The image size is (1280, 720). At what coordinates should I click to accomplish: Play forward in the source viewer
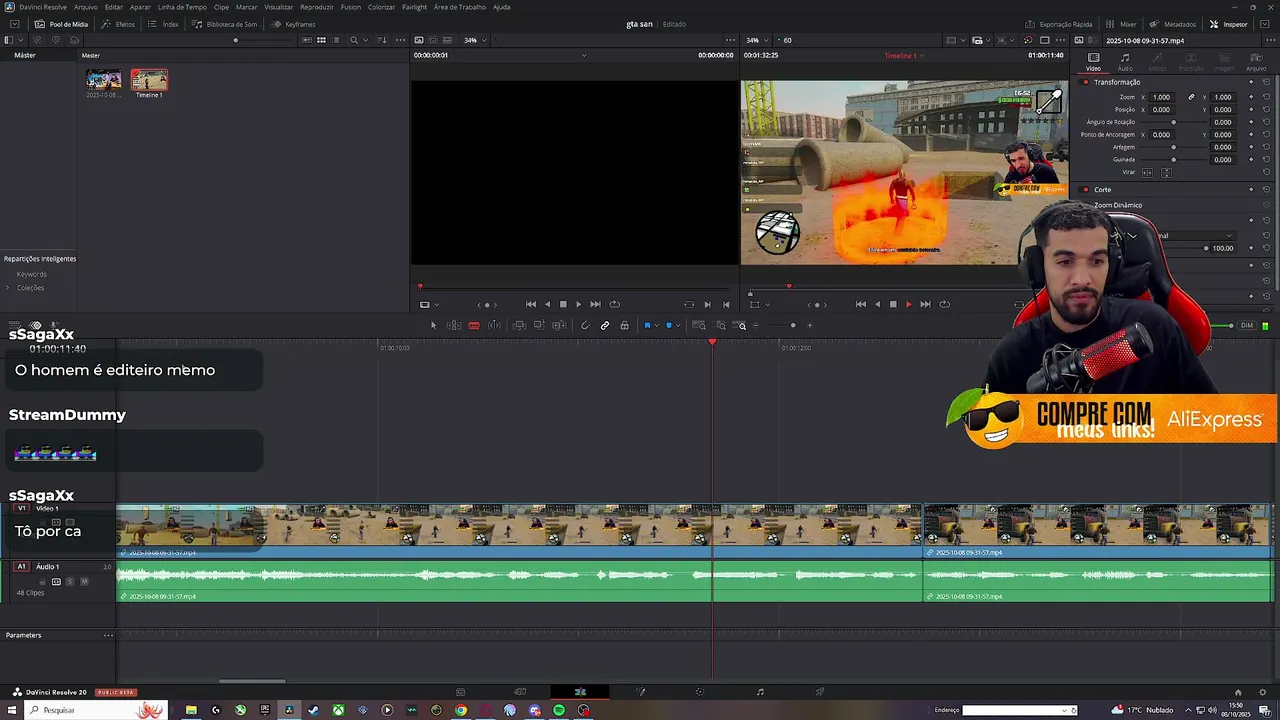578,304
